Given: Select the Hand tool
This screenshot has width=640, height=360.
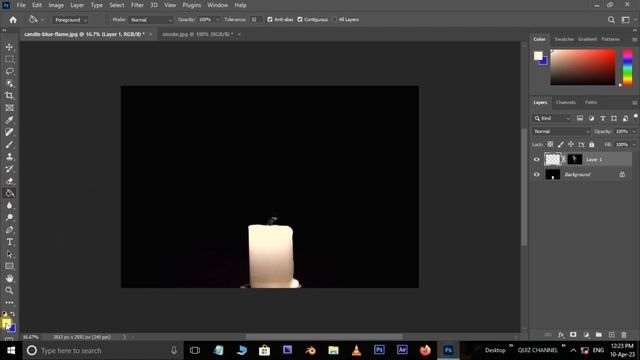Looking at the screenshot, I should tap(9, 278).
